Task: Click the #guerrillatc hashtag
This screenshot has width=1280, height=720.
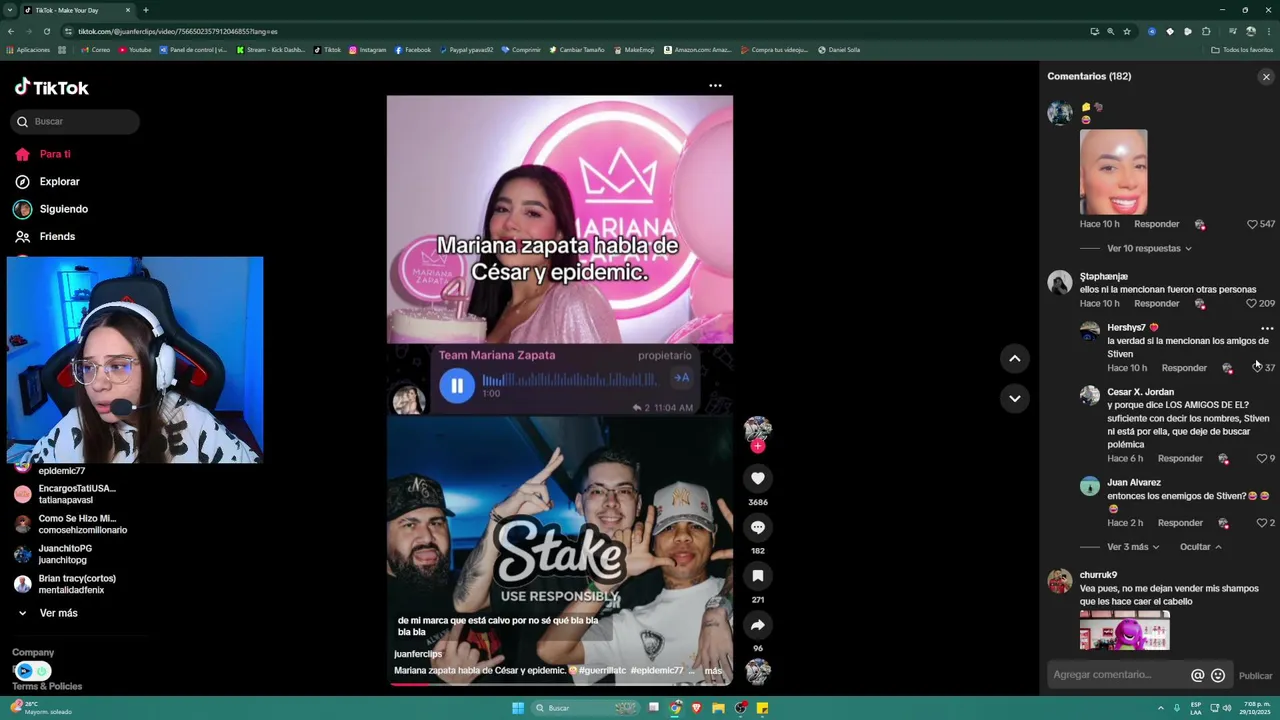Action: pos(602,671)
